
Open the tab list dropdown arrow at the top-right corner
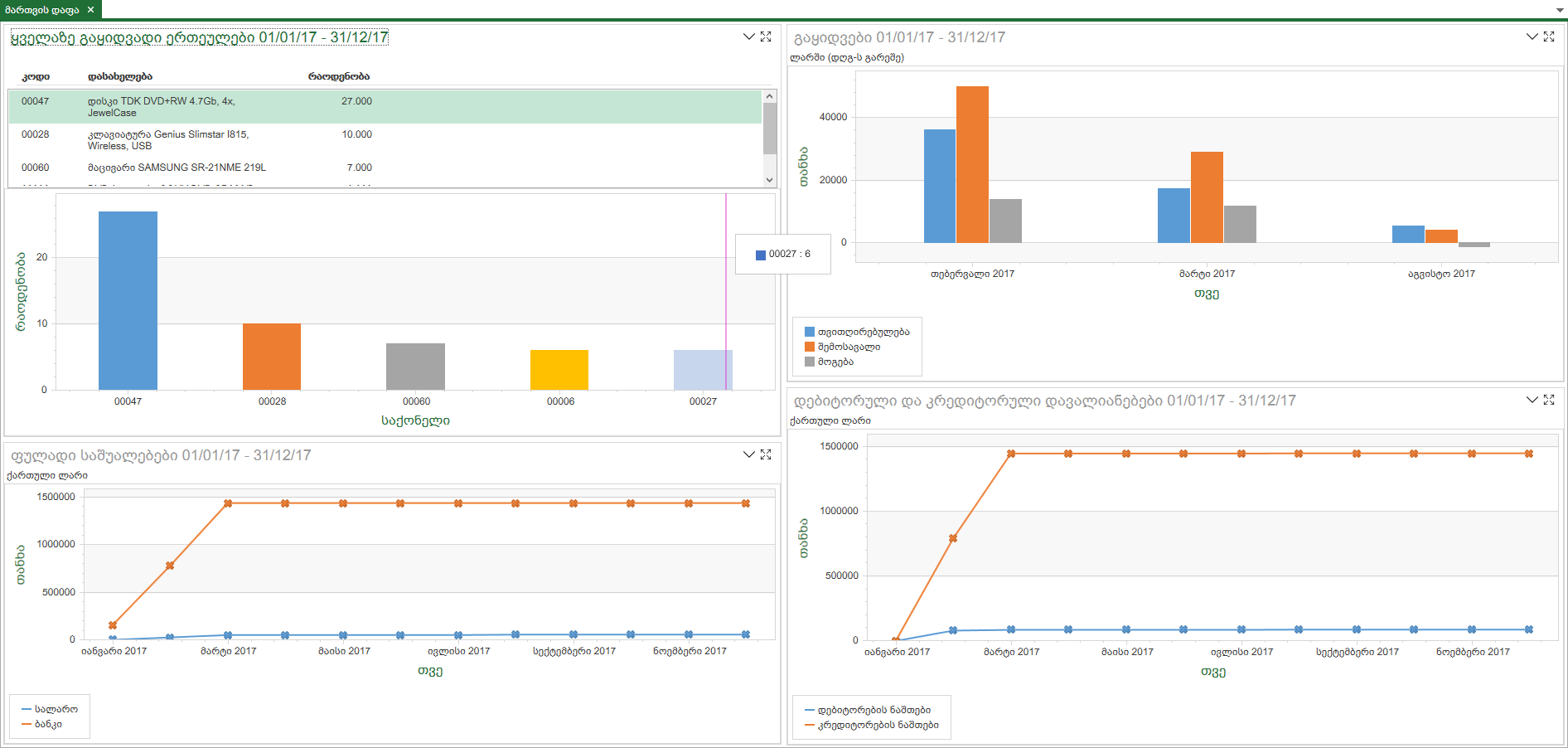tap(1561, 10)
